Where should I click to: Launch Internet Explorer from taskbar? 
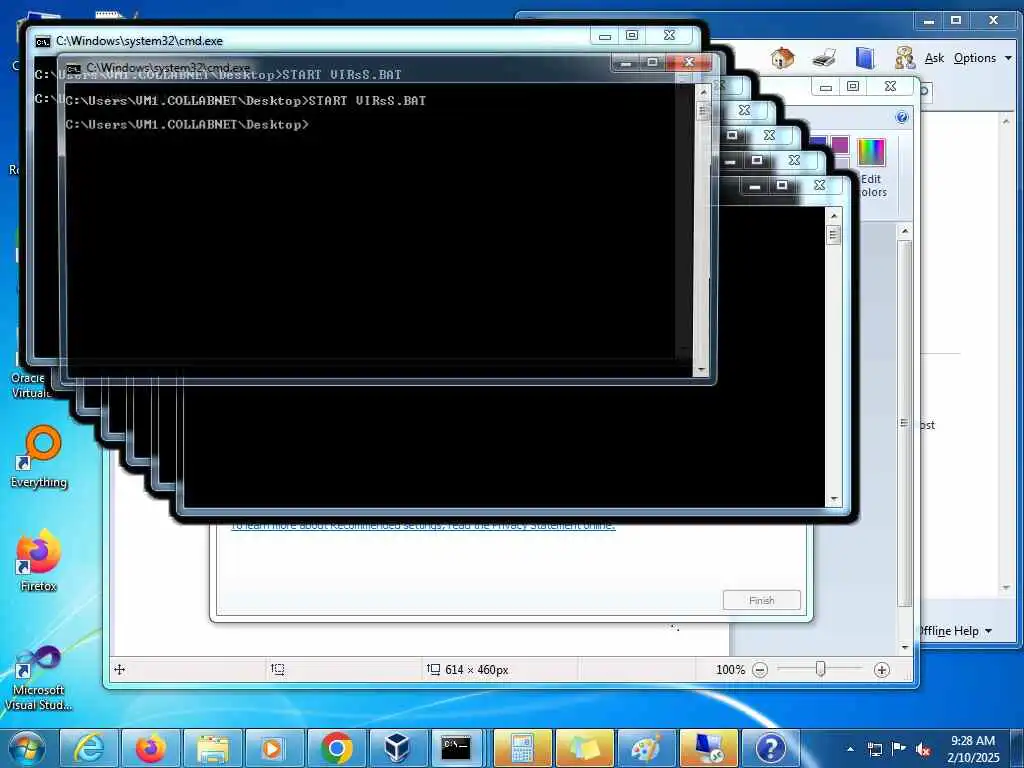click(89, 748)
